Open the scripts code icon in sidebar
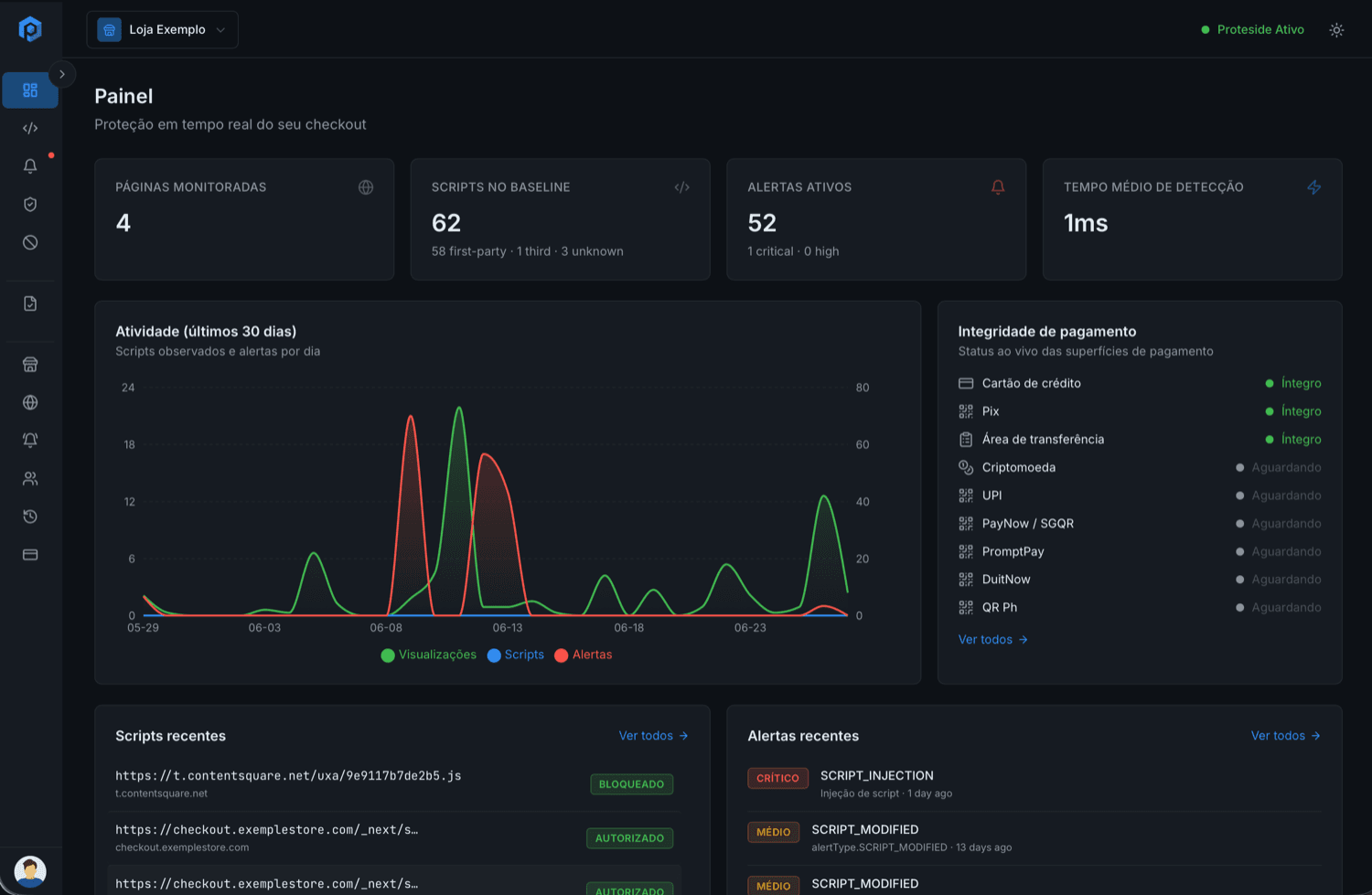 [30, 128]
